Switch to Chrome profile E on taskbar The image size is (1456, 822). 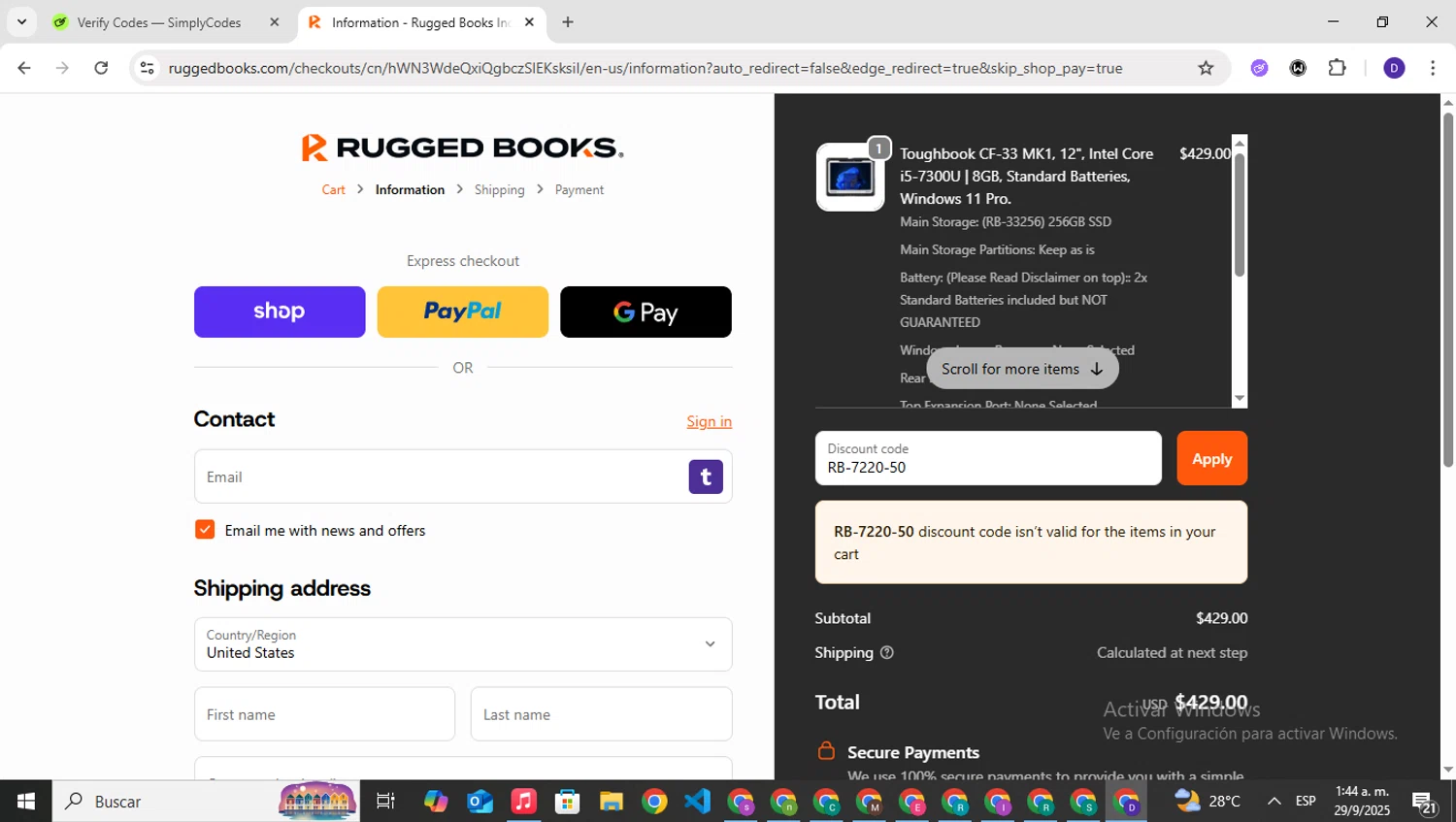click(912, 802)
